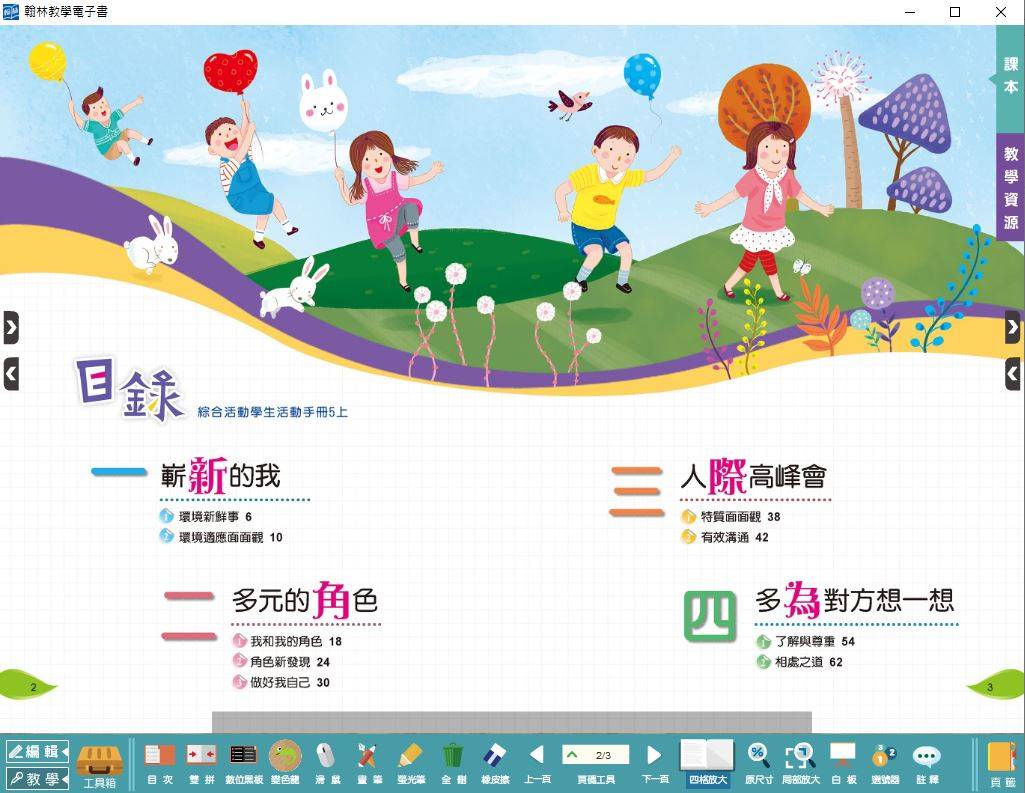Viewport: 1025px width, 793px height.
Task: Open the 註釋 annotation bubble
Action: pyautogui.click(x=926, y=764)
